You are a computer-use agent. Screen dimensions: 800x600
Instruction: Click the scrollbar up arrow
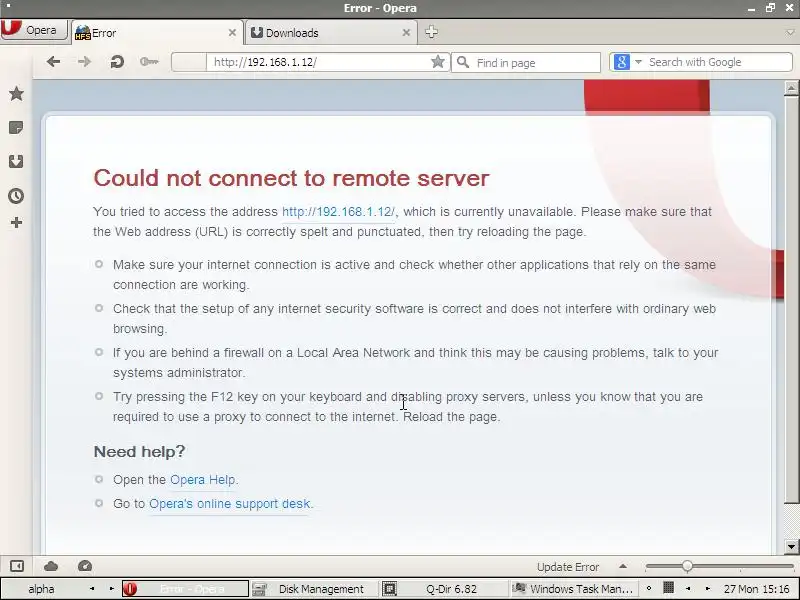791,88
